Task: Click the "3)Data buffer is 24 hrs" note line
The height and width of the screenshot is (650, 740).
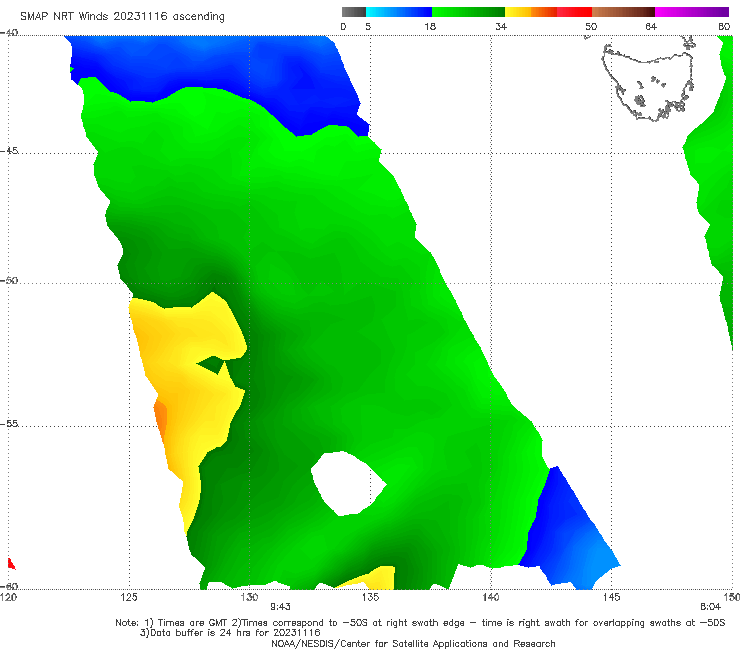Action: [230, 633]
